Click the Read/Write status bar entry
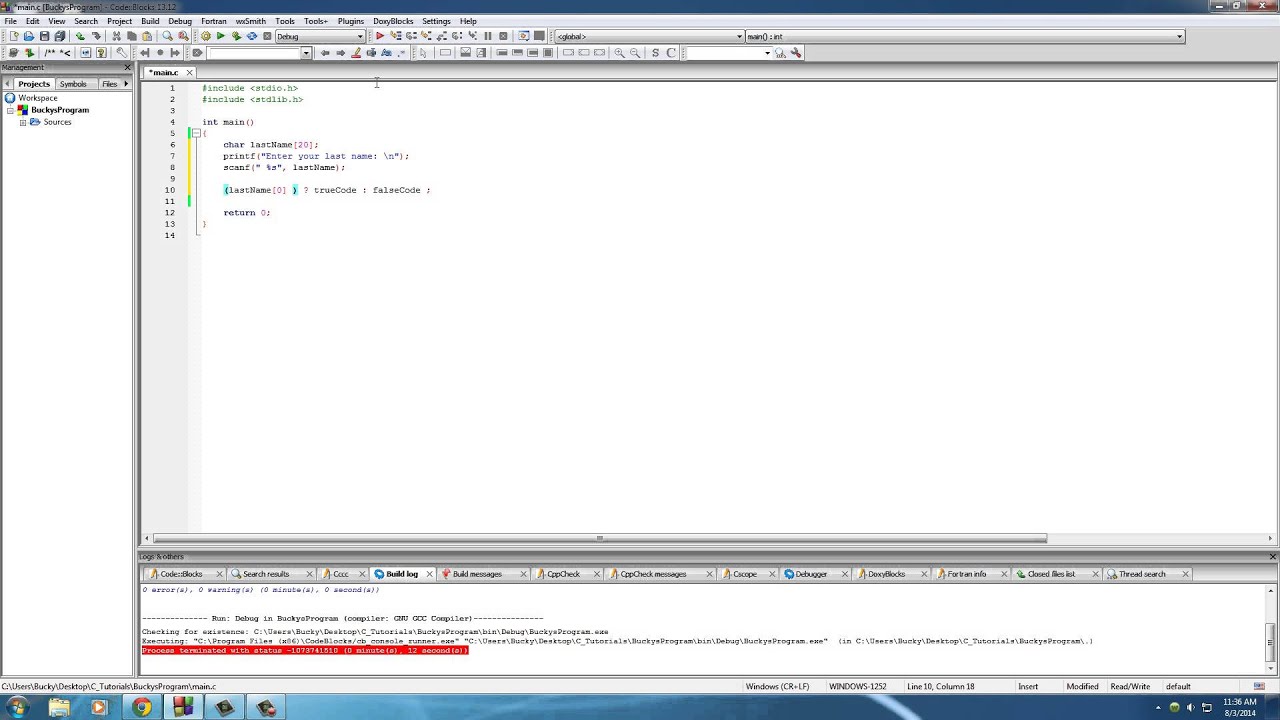This screenshot has height=720, width=1280. 1130,687
